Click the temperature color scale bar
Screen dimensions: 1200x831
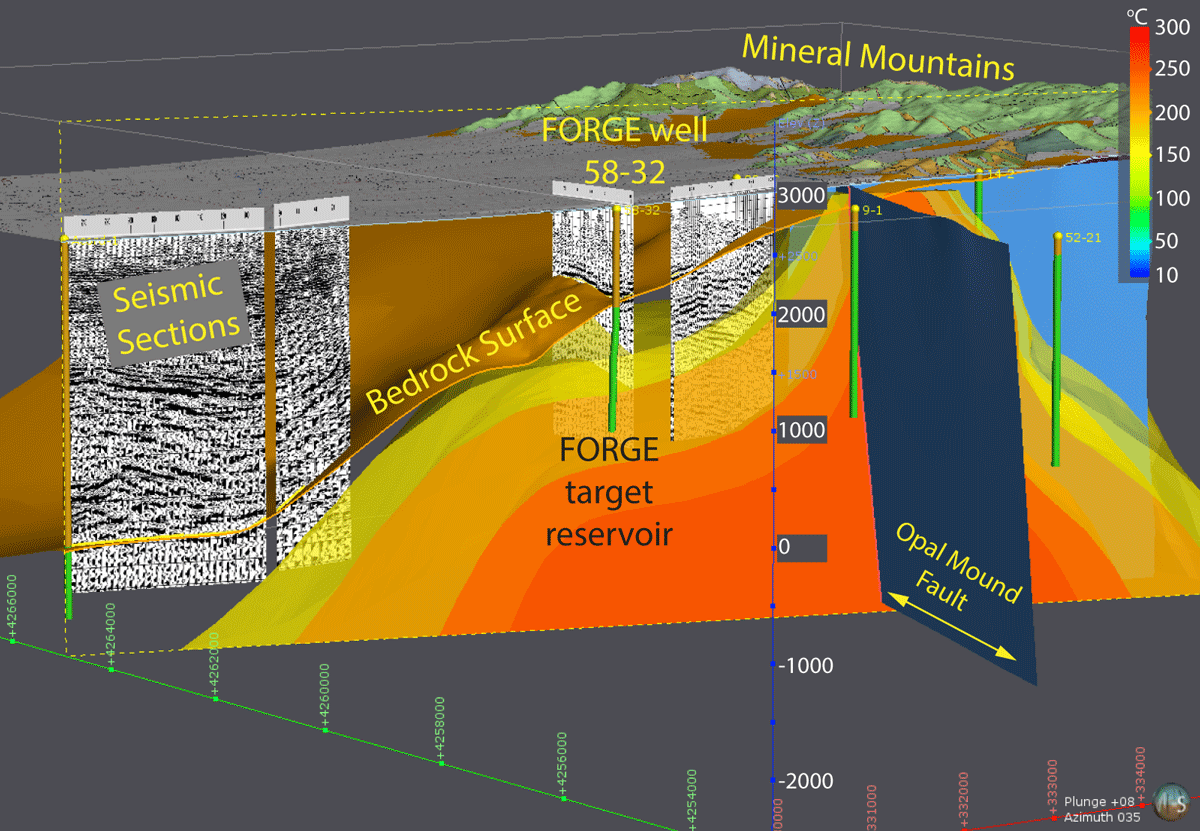pos(1138,152)
